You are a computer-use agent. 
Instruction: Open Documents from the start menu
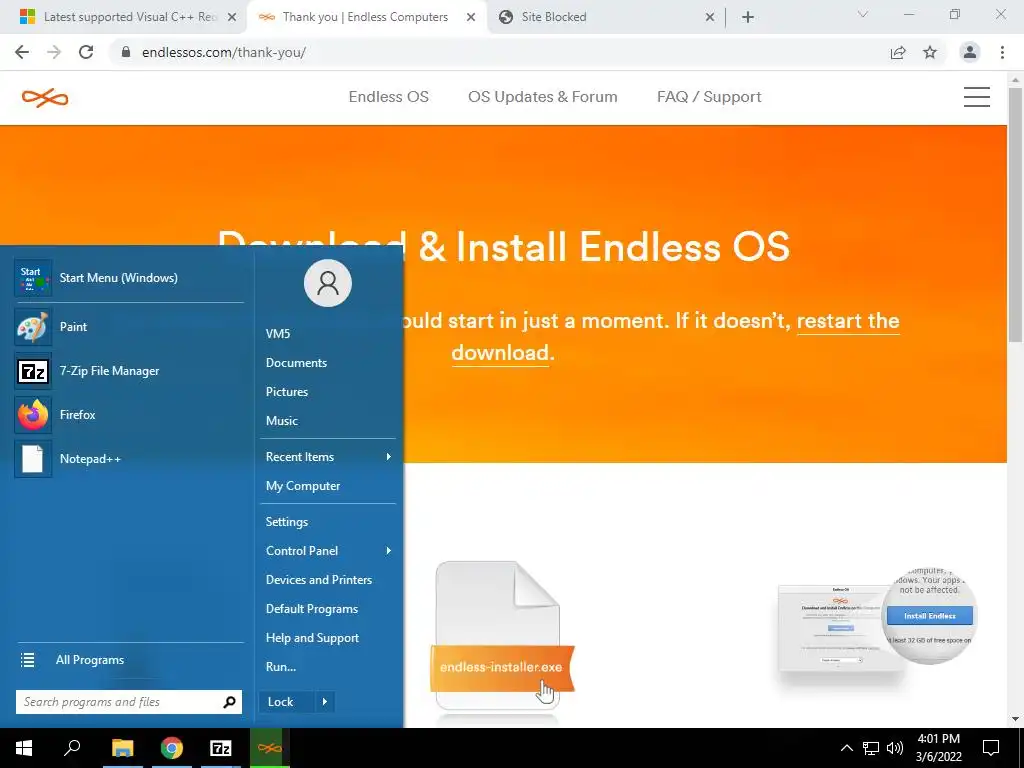[328, 362]
